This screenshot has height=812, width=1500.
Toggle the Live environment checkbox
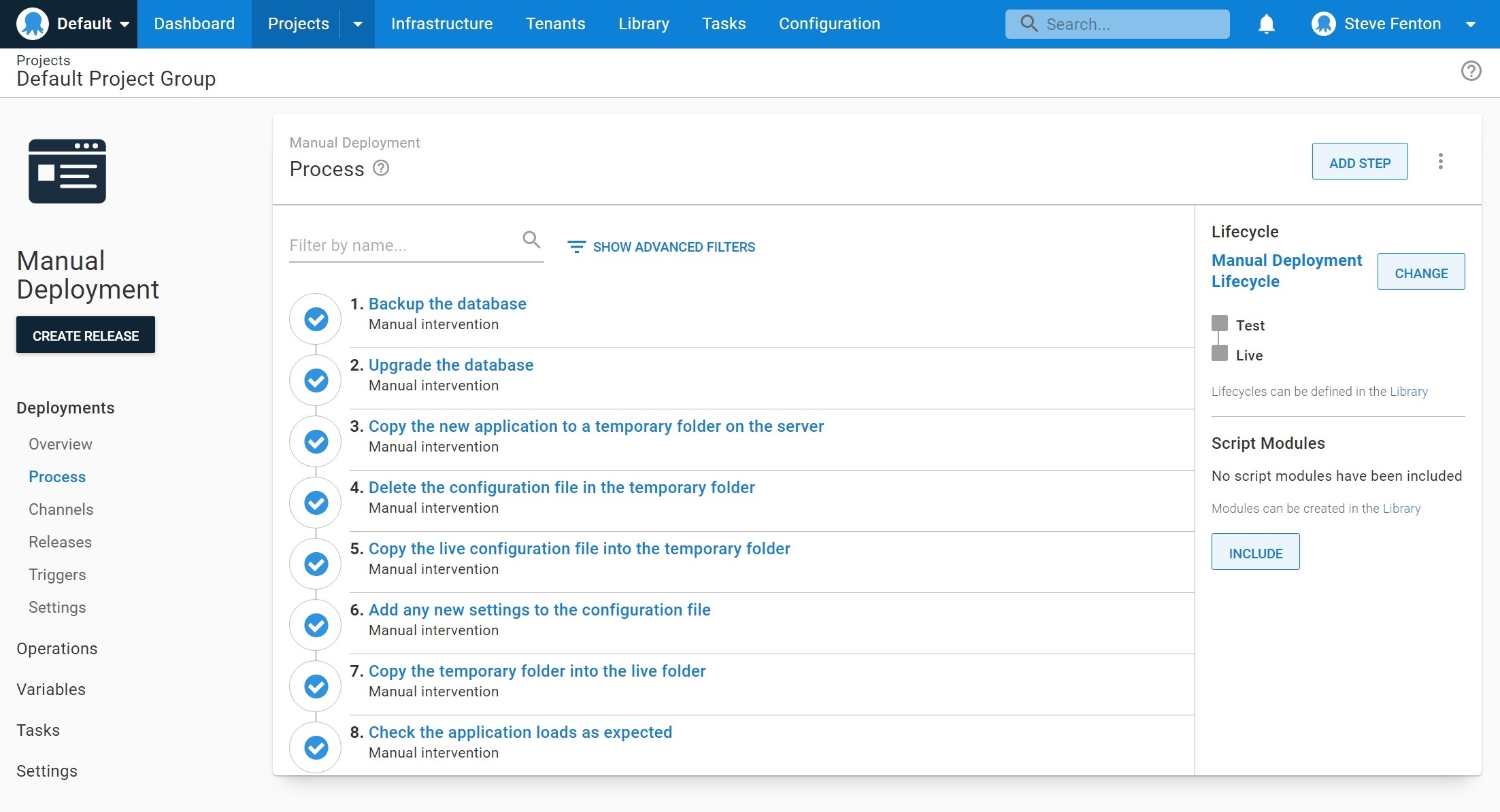[x=1218, y=354]
